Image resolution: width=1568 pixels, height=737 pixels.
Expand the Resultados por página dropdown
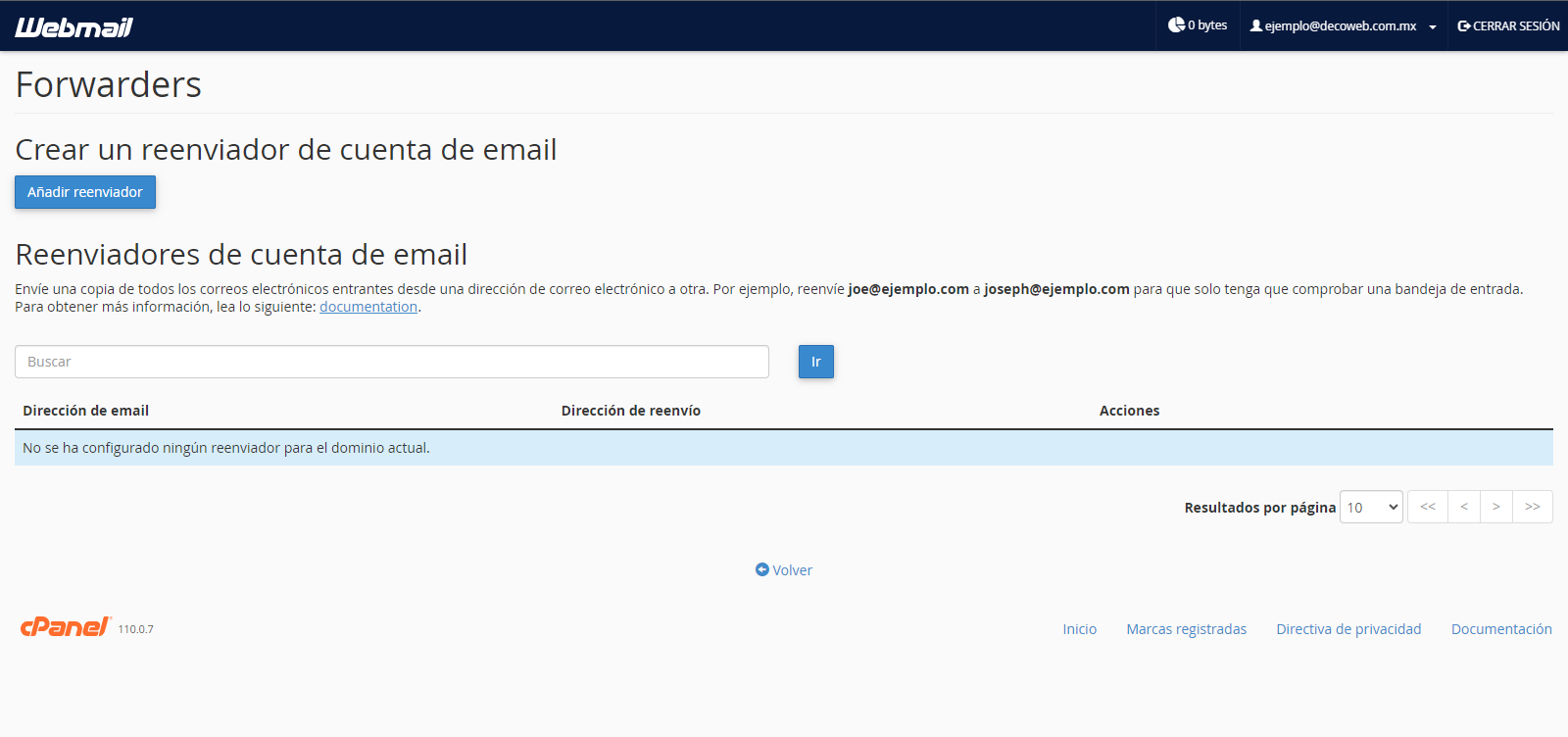[x=1371, y=507]
